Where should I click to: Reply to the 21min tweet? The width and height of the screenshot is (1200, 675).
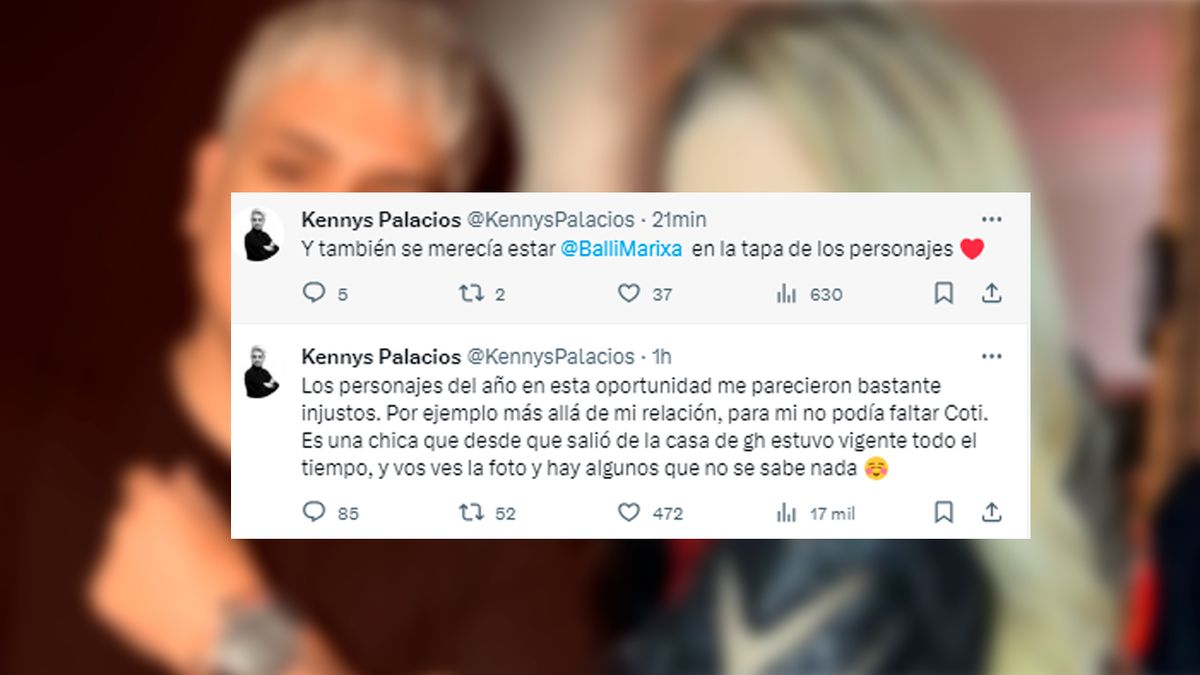coord(314,293)
